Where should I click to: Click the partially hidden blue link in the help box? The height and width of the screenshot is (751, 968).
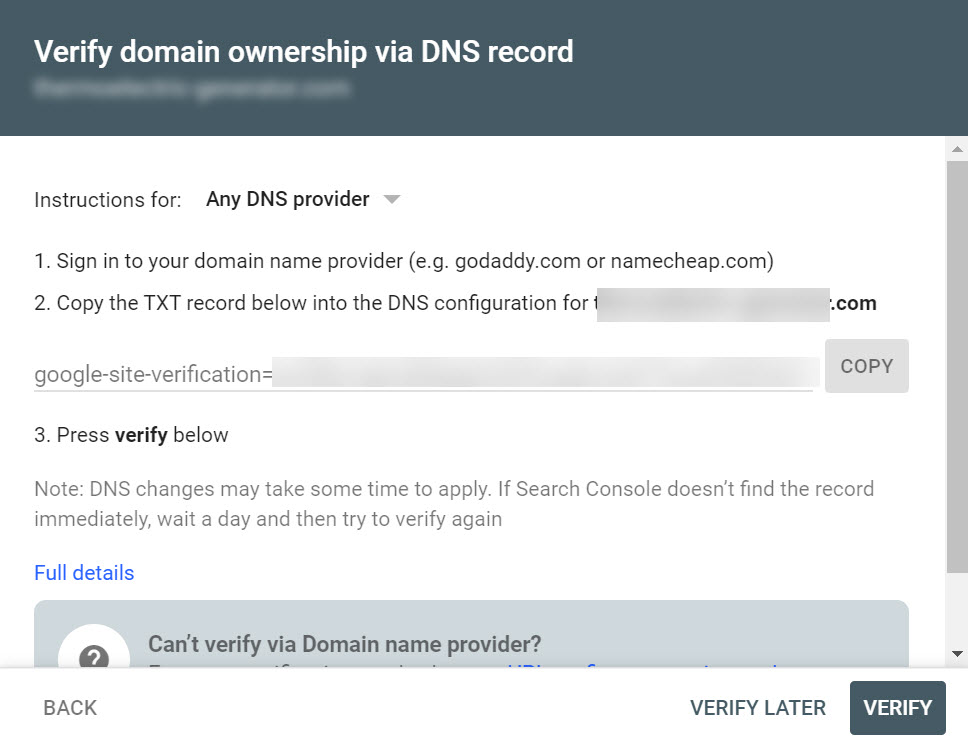point(642,667)
